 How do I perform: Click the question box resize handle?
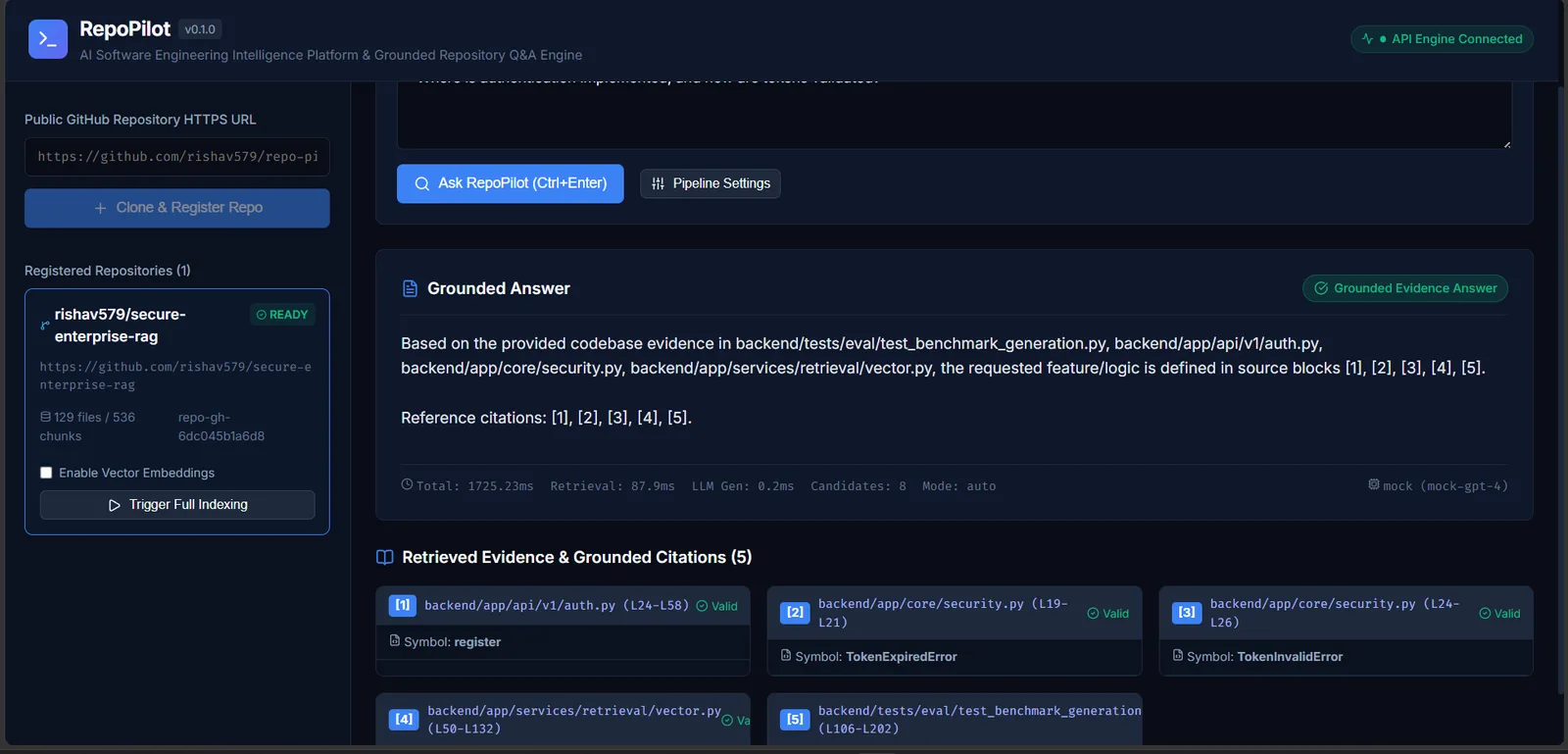[x=1506, y=144]
